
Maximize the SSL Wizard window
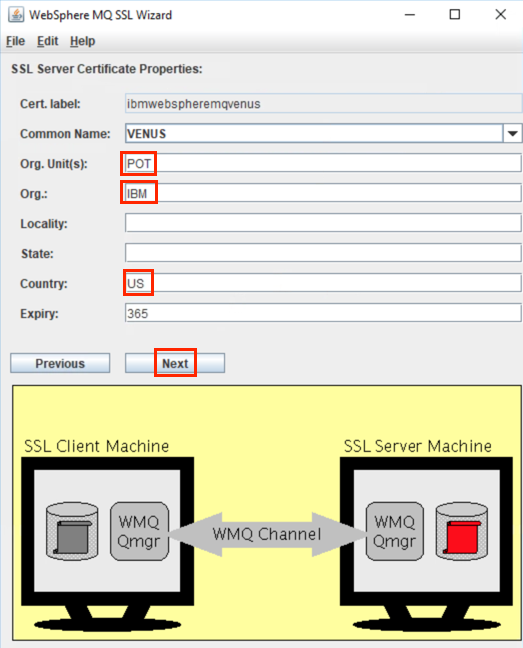coord(455,14)
